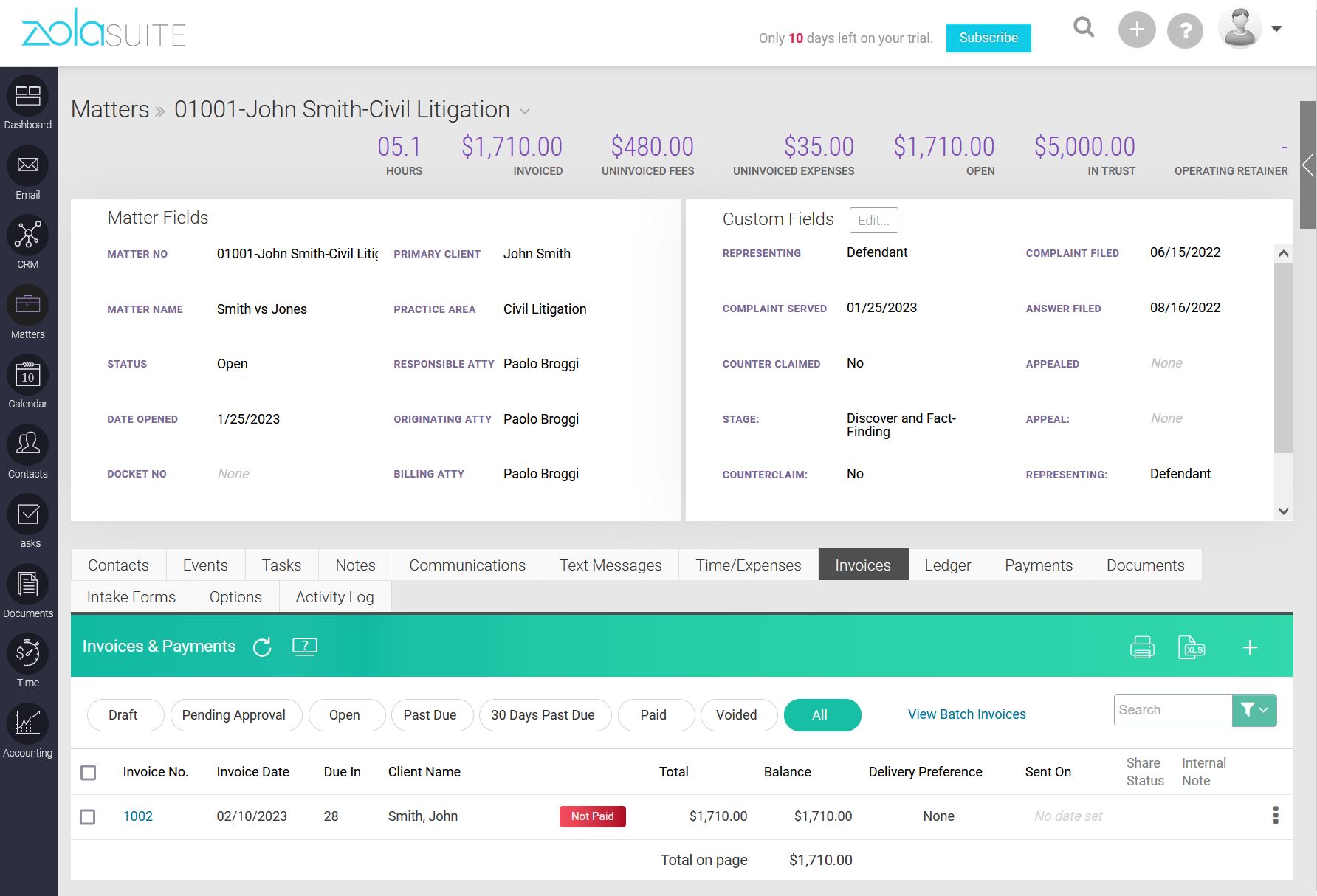Open View Batch Invoices link
The height and width of the screenshot is (896, 1317).
(966, 714)
